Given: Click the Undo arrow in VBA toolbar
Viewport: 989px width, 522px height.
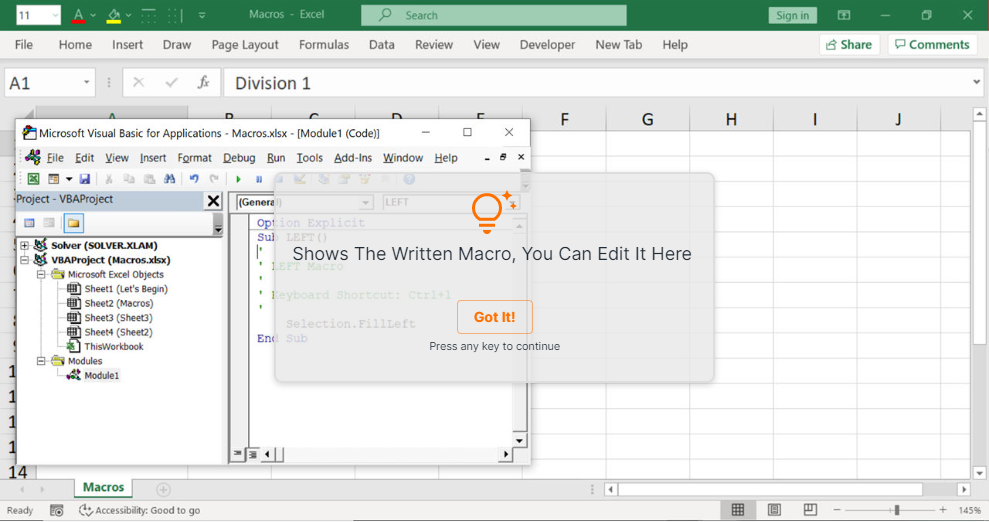Looking at the screenshot, I should 194,179.
